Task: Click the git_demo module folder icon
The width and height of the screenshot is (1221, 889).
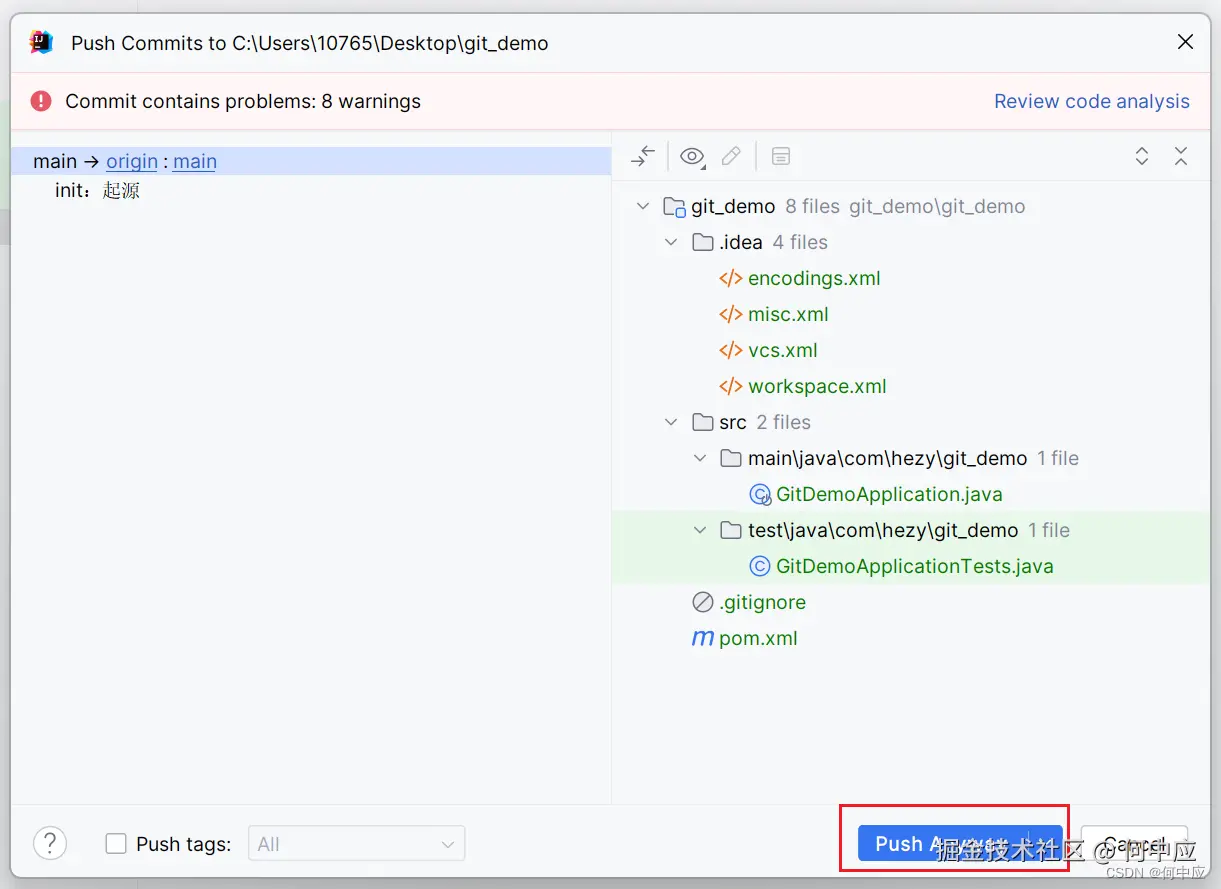Action: pos(674,206)
